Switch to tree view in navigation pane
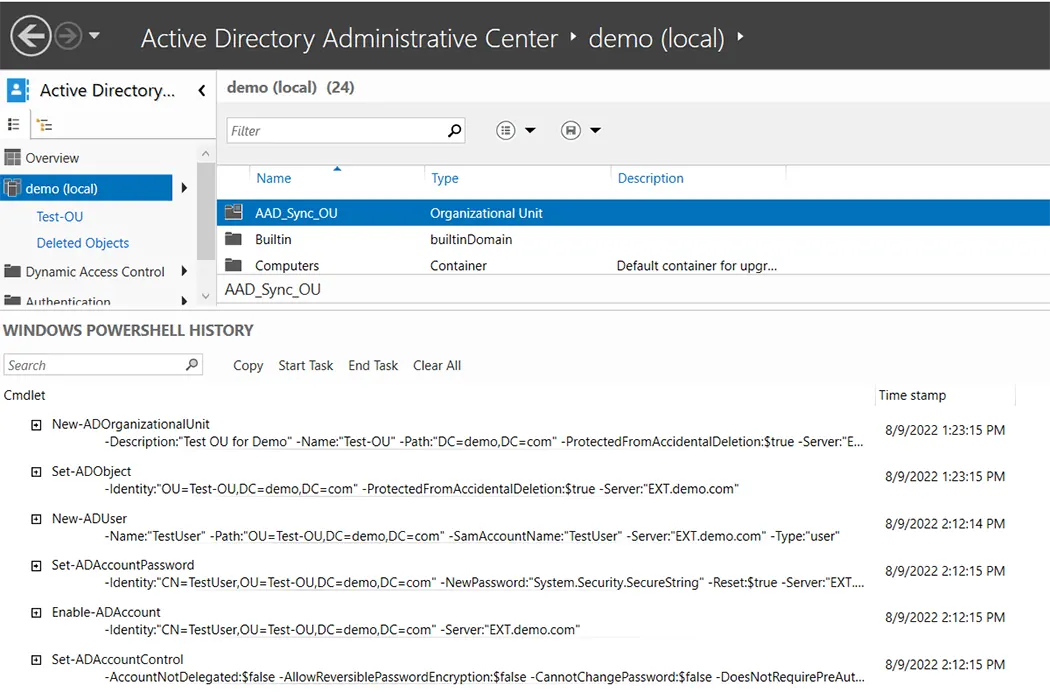The height and width of the screenshot is (699, 1050). coord(44,125)
